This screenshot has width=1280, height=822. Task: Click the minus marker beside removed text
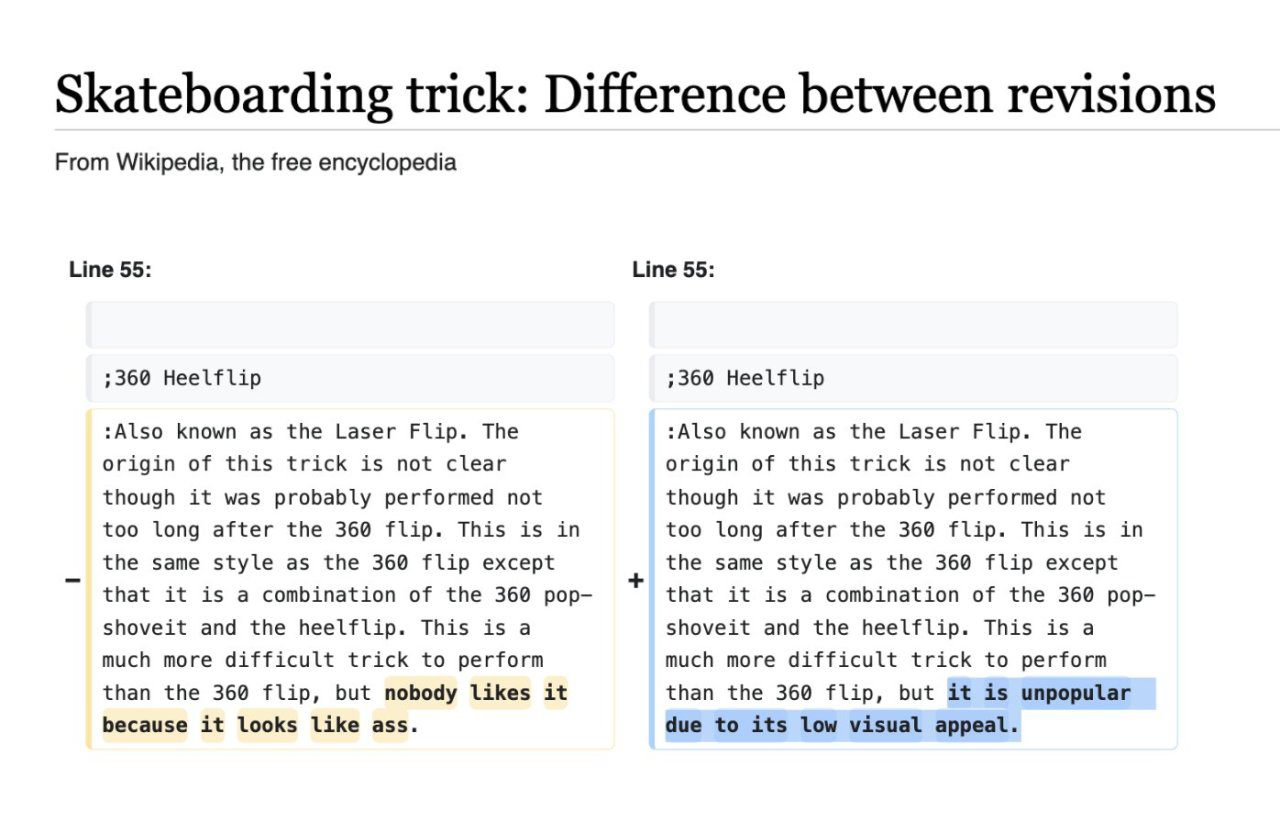[72, 580]
